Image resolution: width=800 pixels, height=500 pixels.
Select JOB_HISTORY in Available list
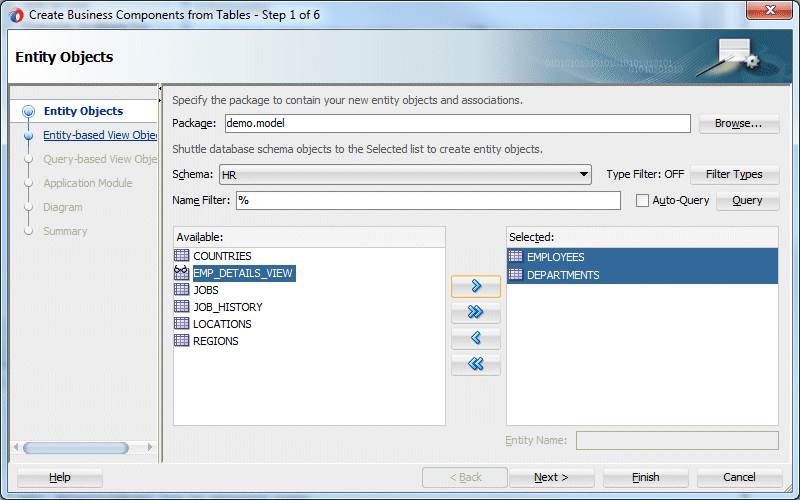pos(228,307)
